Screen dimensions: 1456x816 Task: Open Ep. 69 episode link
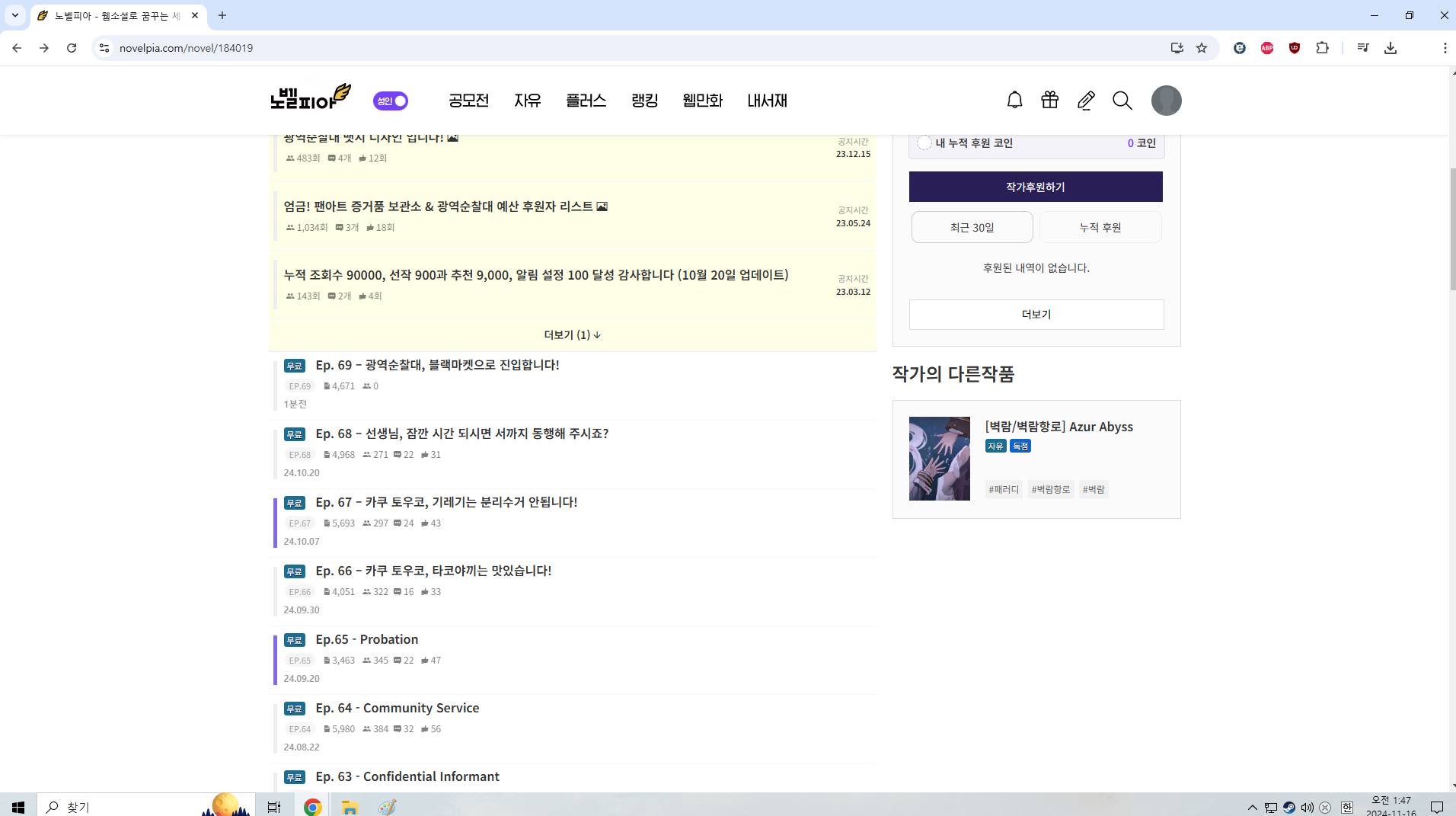437,365
